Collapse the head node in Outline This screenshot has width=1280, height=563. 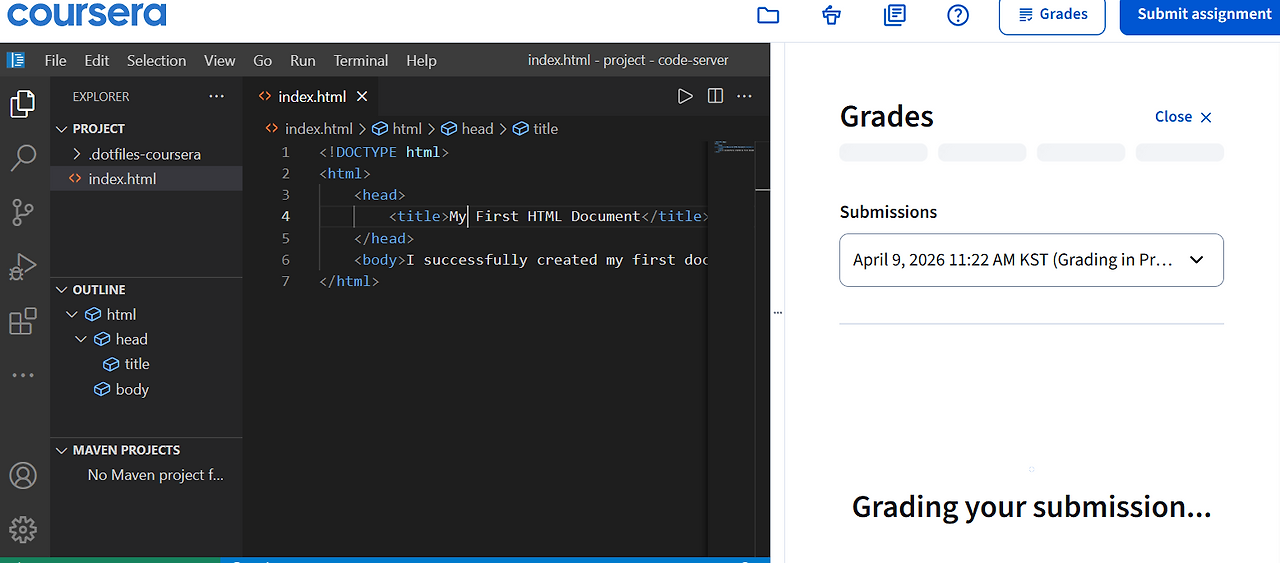pos(81,339)
